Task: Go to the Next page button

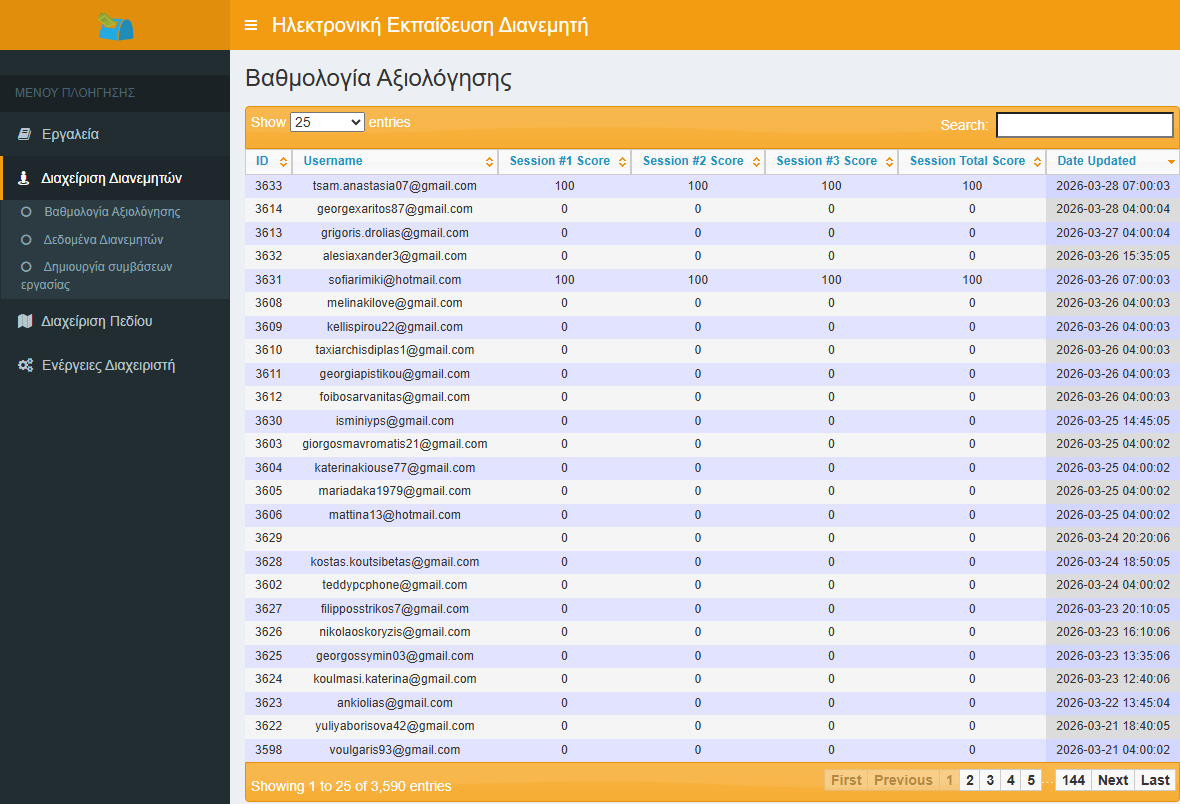Action: coord(1112,780)
